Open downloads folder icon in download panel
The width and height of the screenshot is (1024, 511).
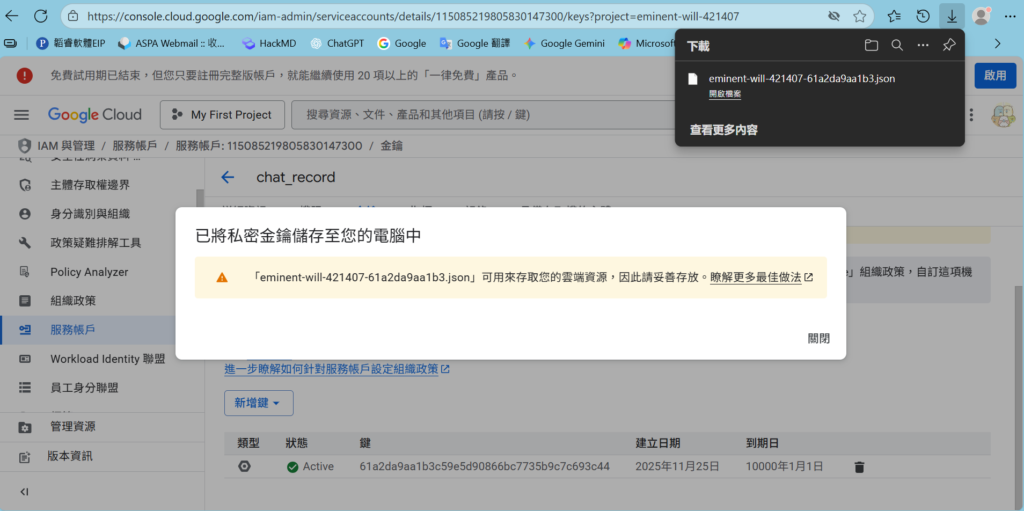[x=871, y=45]
